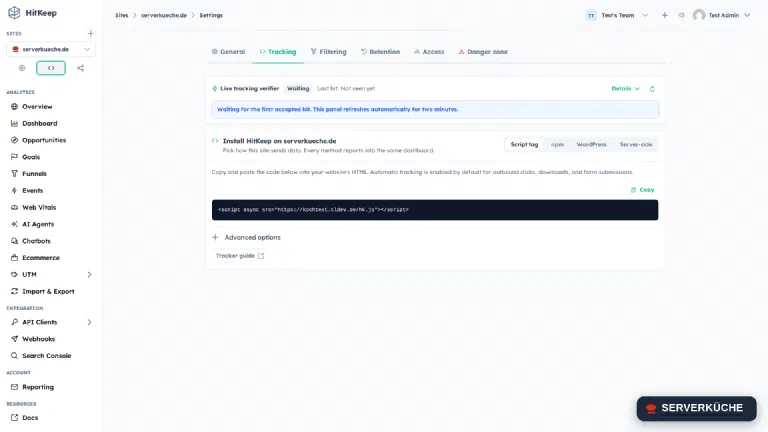Add a new site with plus icon
Viewport: 768px width, 432px height.
point(91,34)
